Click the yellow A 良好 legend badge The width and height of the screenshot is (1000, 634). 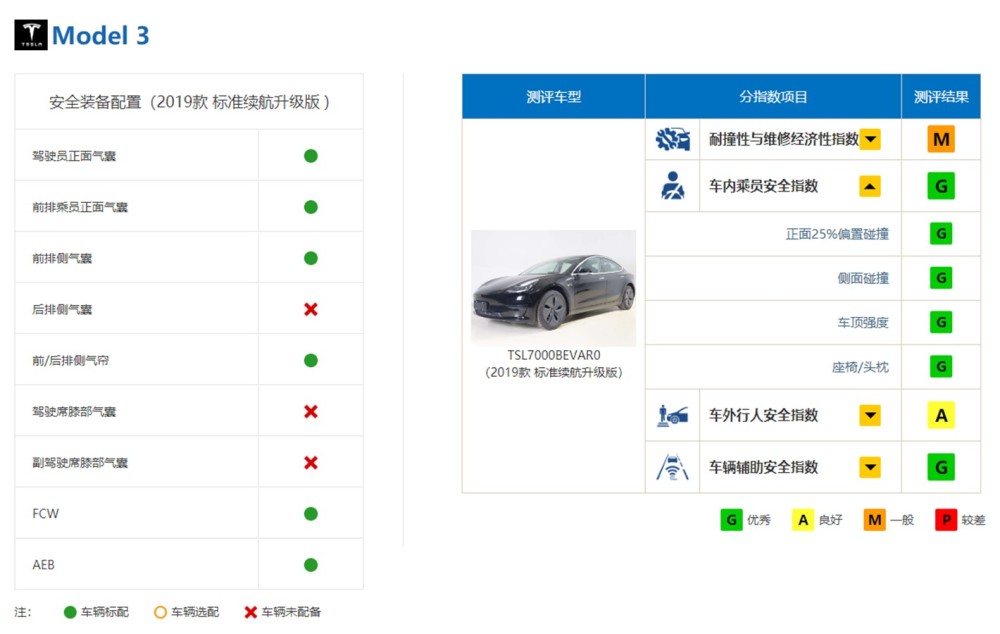(x=802, y=520)
